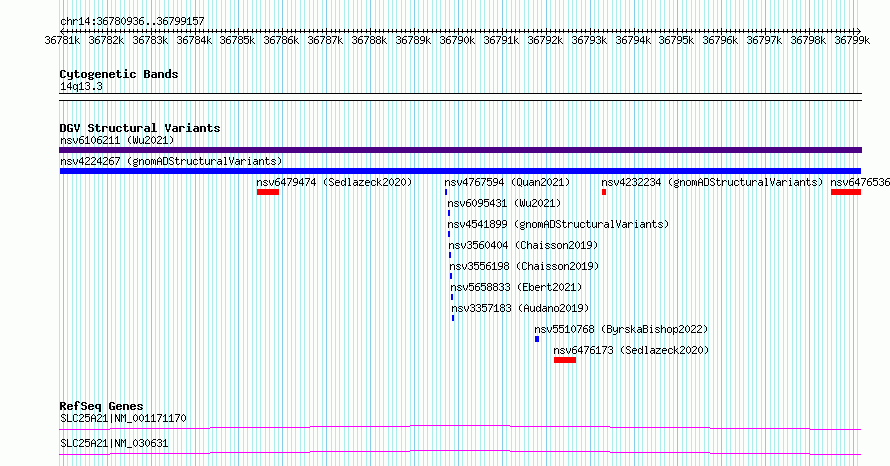The width and height of the screenshot is (890, 466).
Task: Open nsv4232234 (gnomADStructuralVariants) label
Action: (x=712, y=182)
